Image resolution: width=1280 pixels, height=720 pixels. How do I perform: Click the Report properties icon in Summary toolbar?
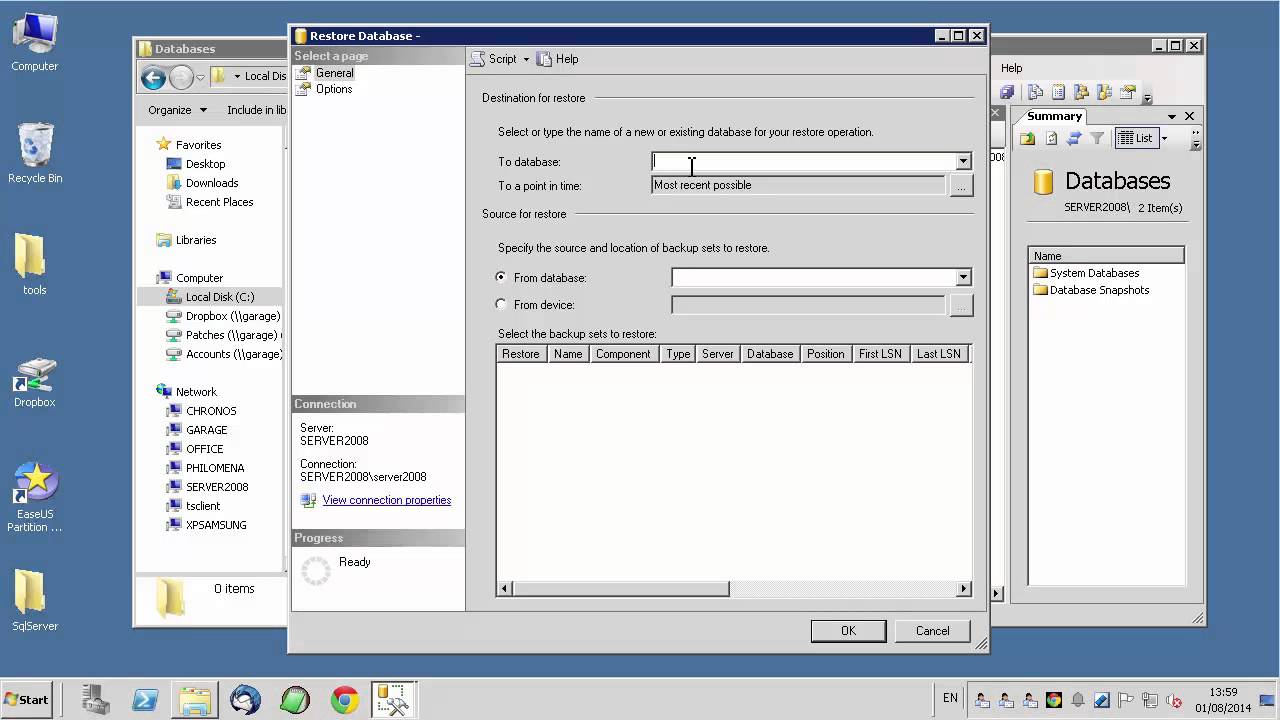[x=1052, y=138]
